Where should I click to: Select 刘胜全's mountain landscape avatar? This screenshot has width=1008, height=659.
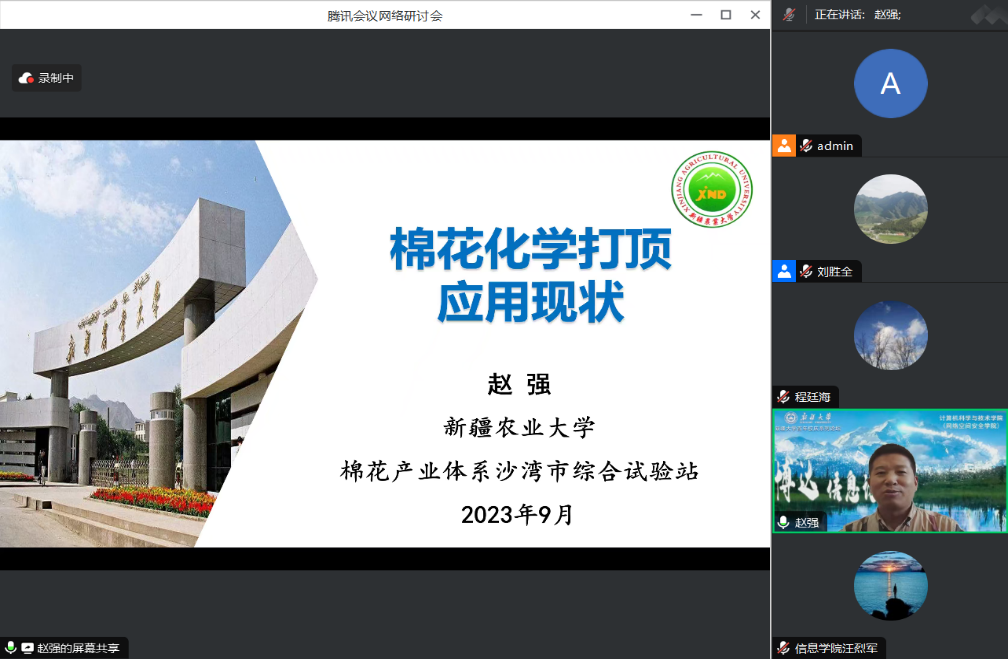pyautogui.click(x=890, y=209)
